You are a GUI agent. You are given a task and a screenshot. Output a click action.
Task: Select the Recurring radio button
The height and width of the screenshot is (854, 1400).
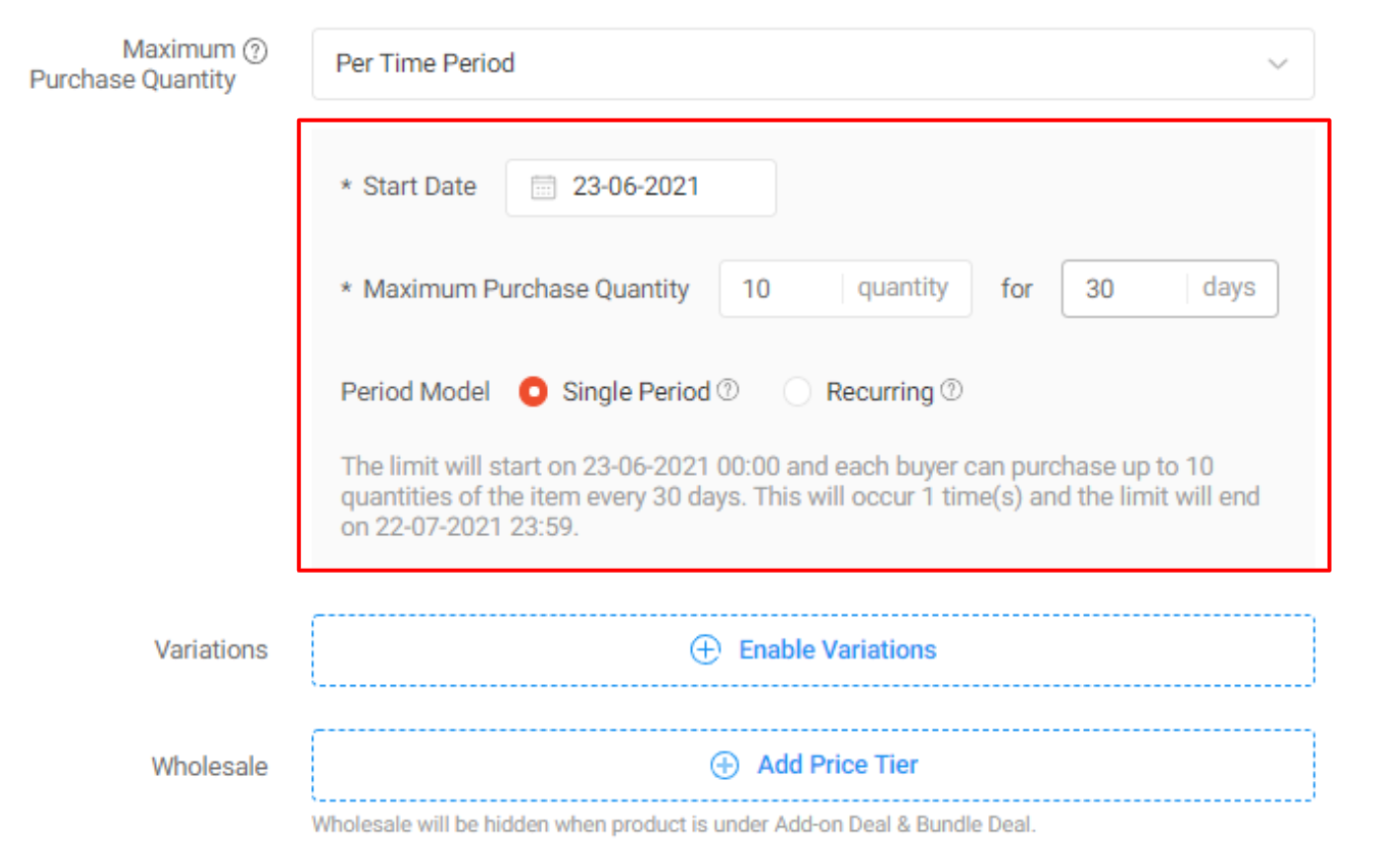coord(797,391)
